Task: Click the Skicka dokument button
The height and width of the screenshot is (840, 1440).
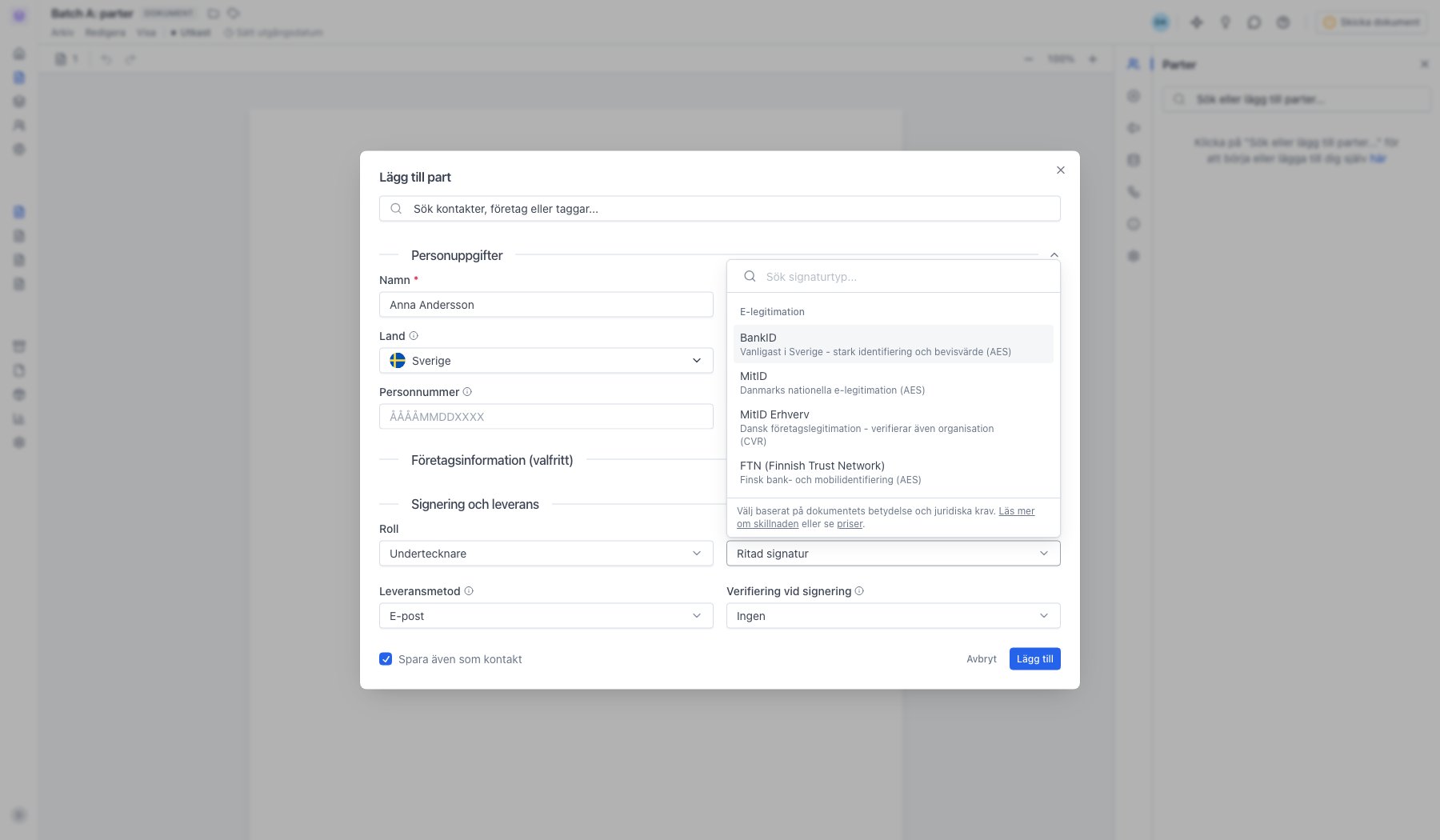Action: 1371,22
